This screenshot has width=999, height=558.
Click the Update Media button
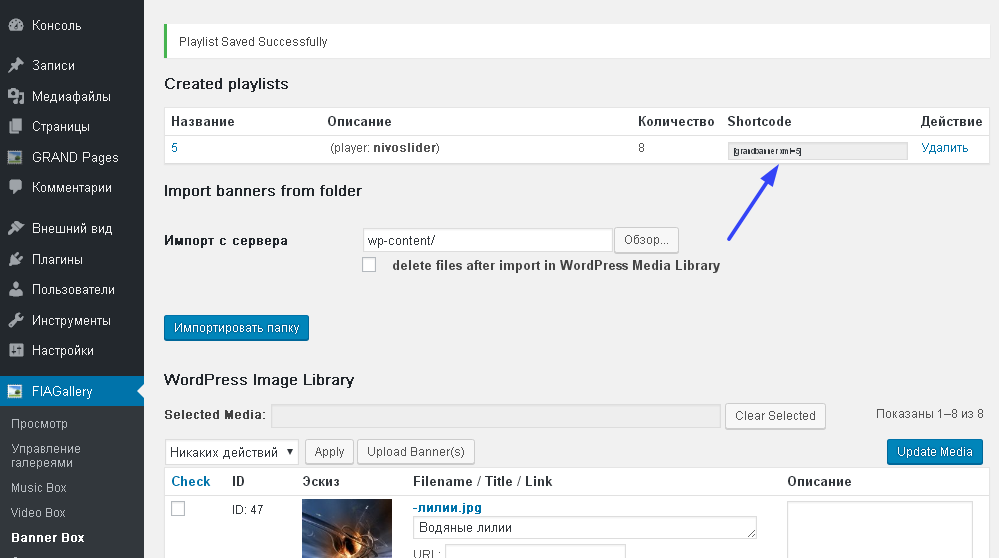click(x=934, y=452)
